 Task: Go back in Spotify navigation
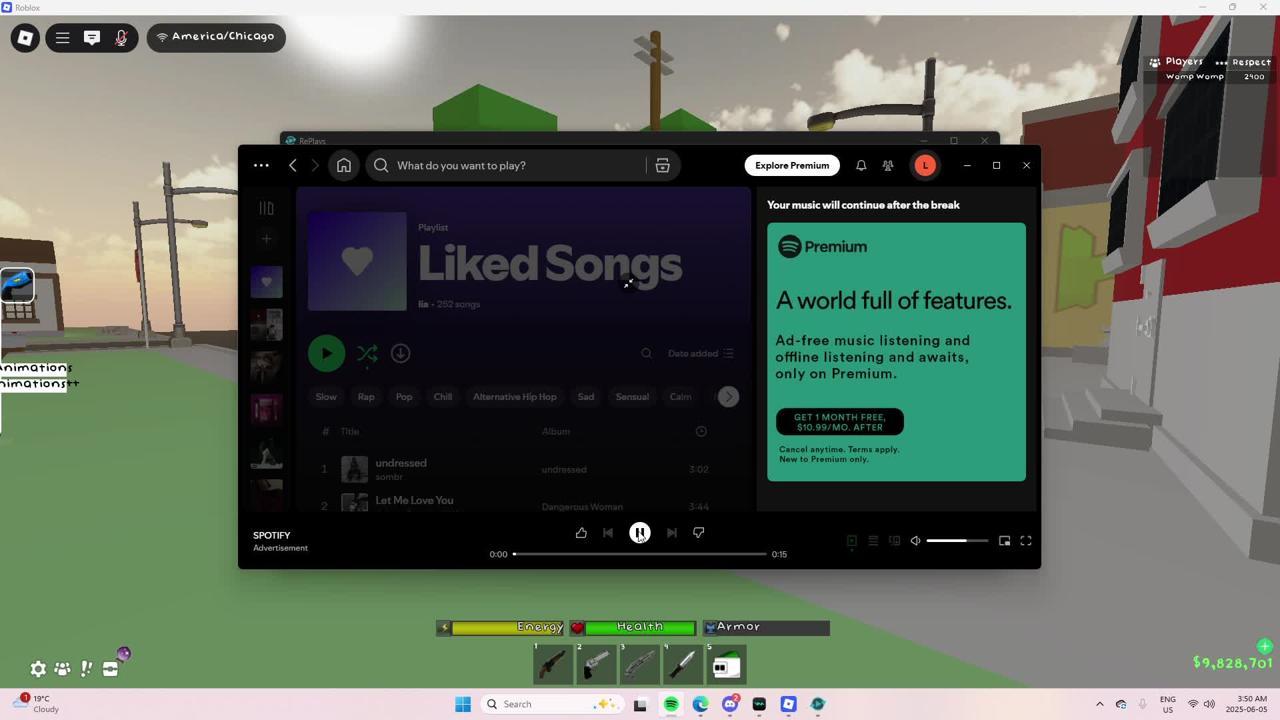coord(292,166)
